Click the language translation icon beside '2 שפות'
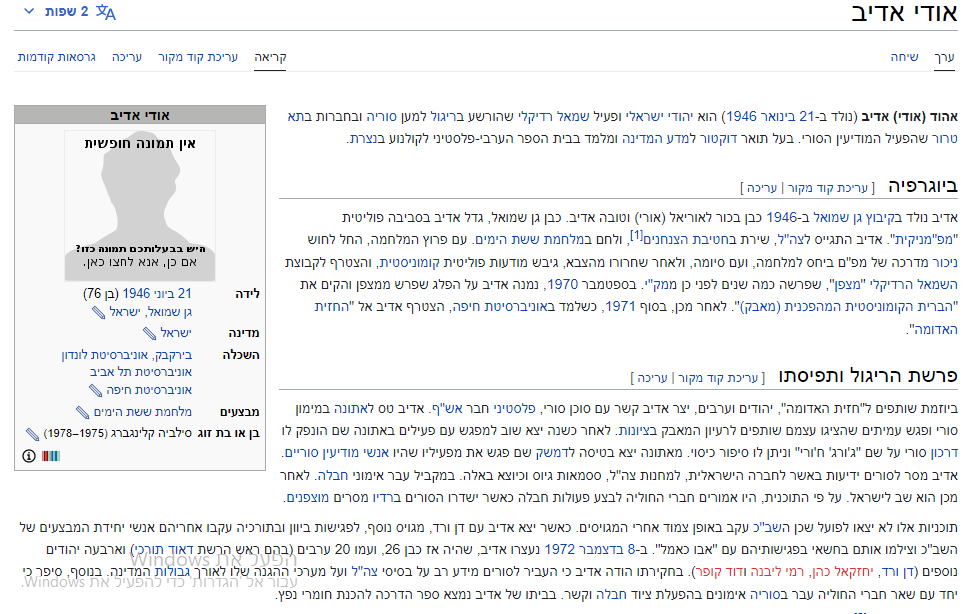The height and width of the screenshot is (614, 971). click(106, 12)
